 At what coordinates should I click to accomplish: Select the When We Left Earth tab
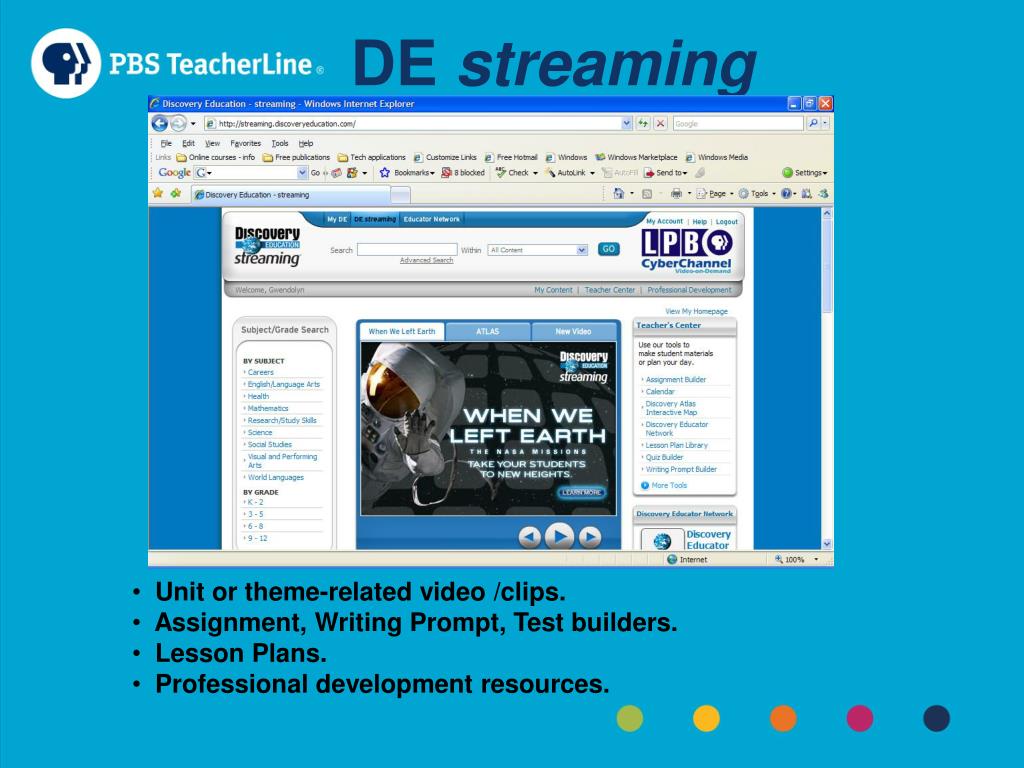(402, 331)
